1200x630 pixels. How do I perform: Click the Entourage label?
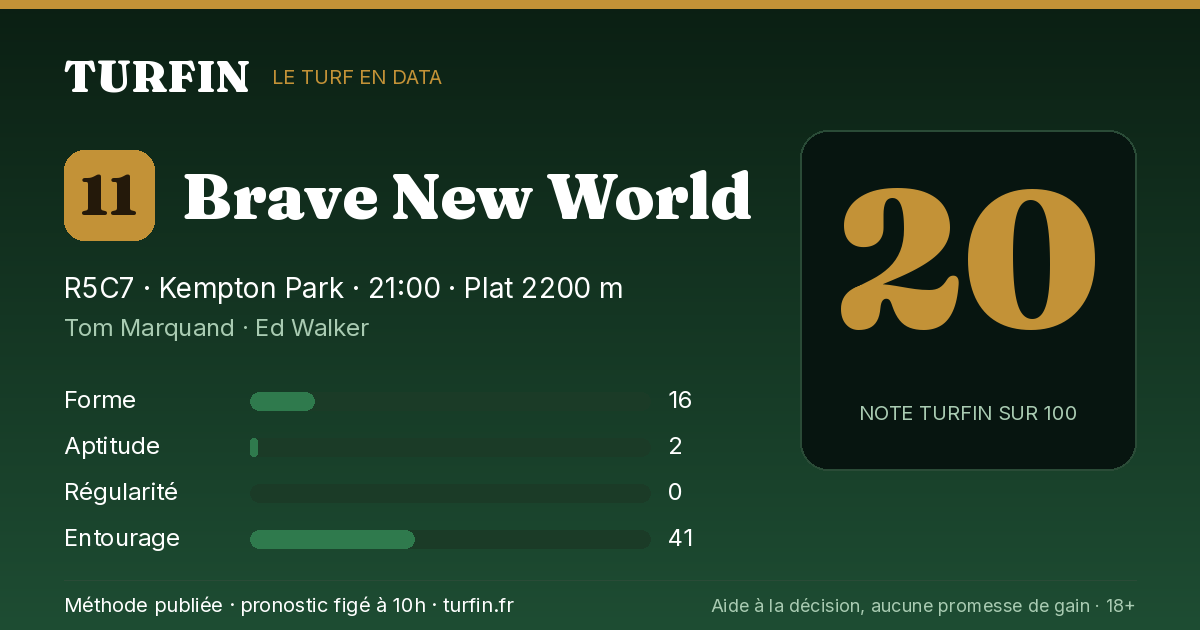[122, 538]
